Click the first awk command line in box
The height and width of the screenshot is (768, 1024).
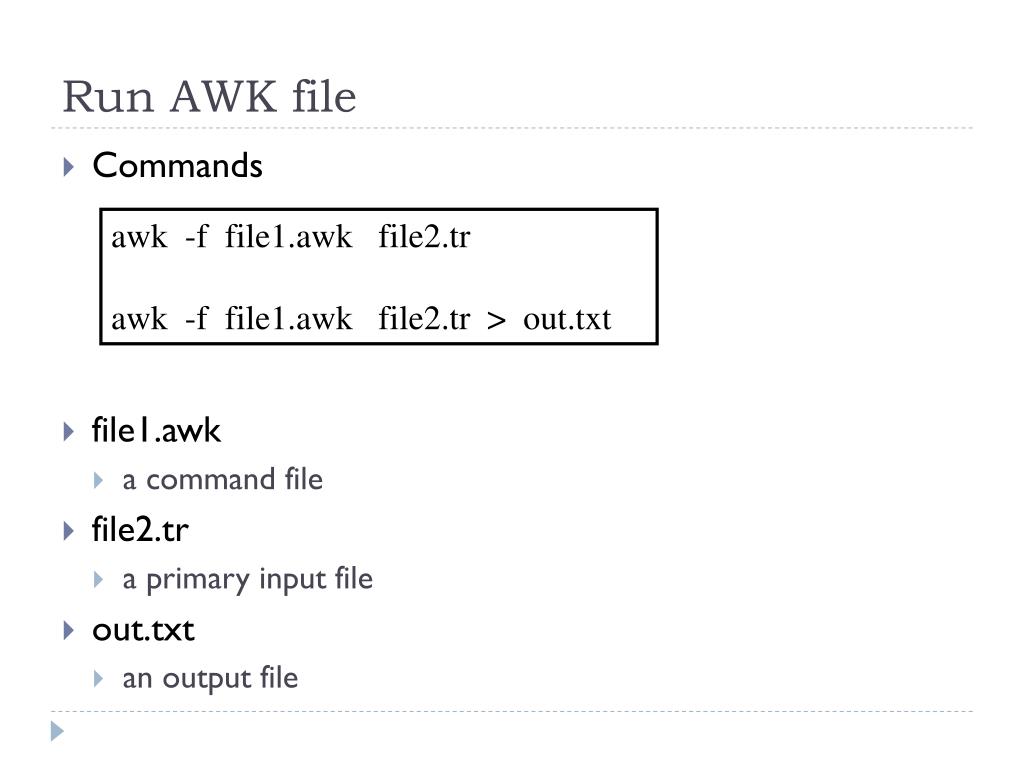tap(291, 236)
